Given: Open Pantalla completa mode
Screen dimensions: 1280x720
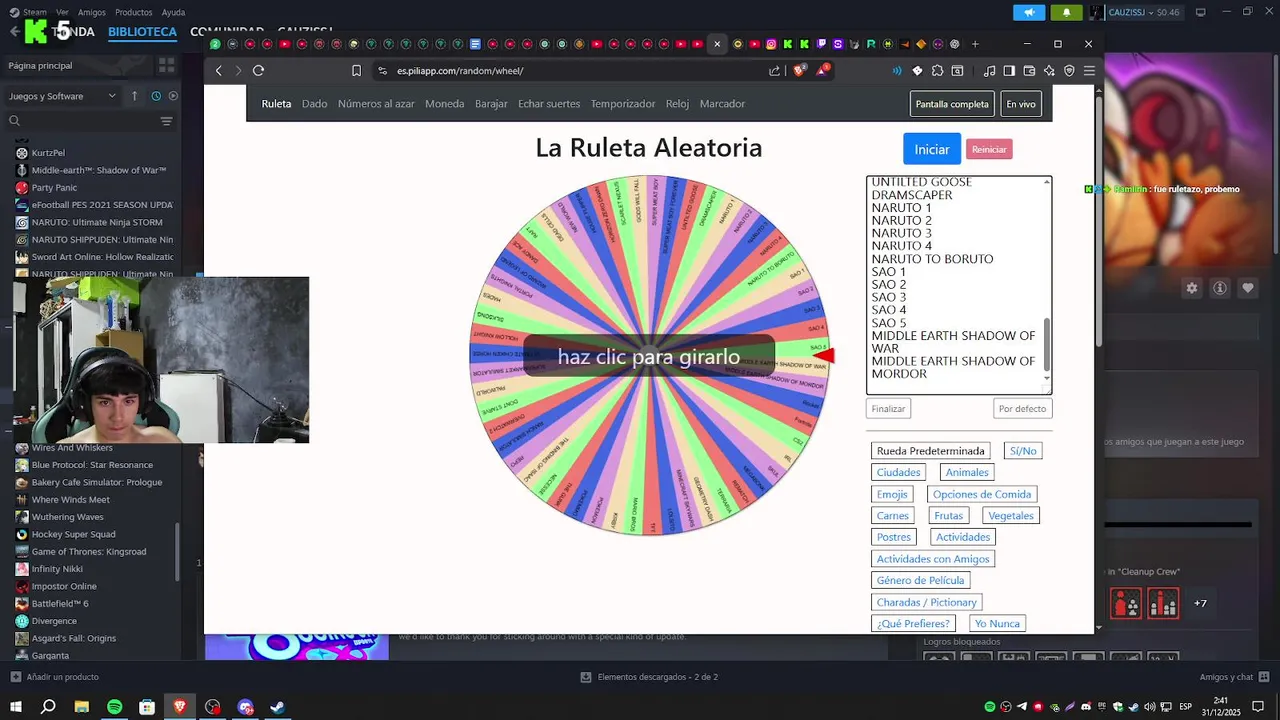Looking at the screenshot, I should [x=952, y=104].
